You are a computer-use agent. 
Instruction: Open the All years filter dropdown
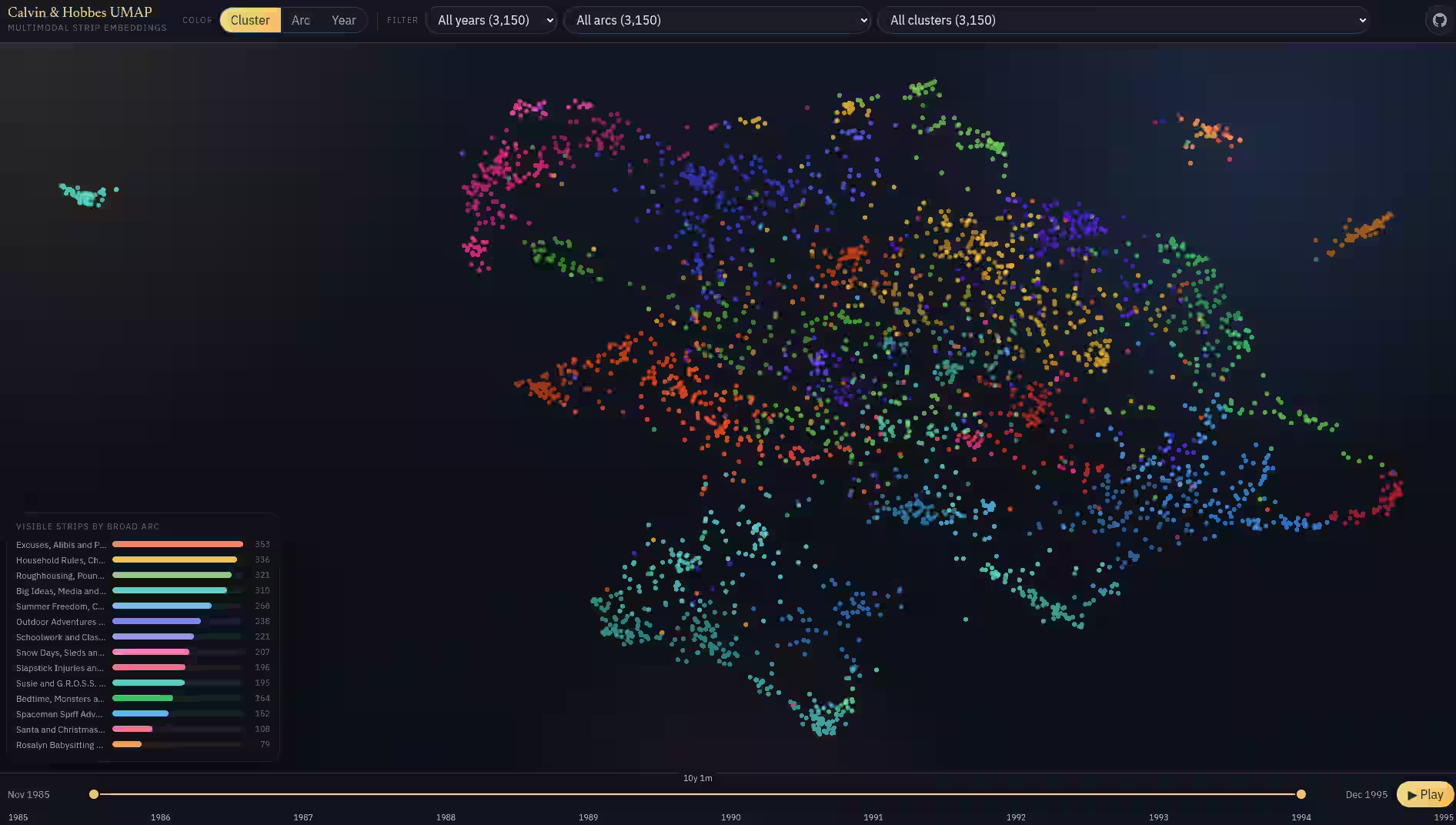point(493,20)
